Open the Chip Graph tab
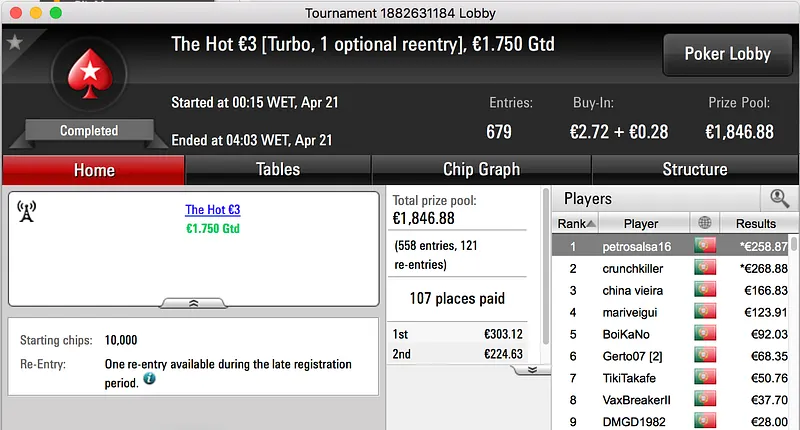The image size is (800, 430). (x=481, y=170)
